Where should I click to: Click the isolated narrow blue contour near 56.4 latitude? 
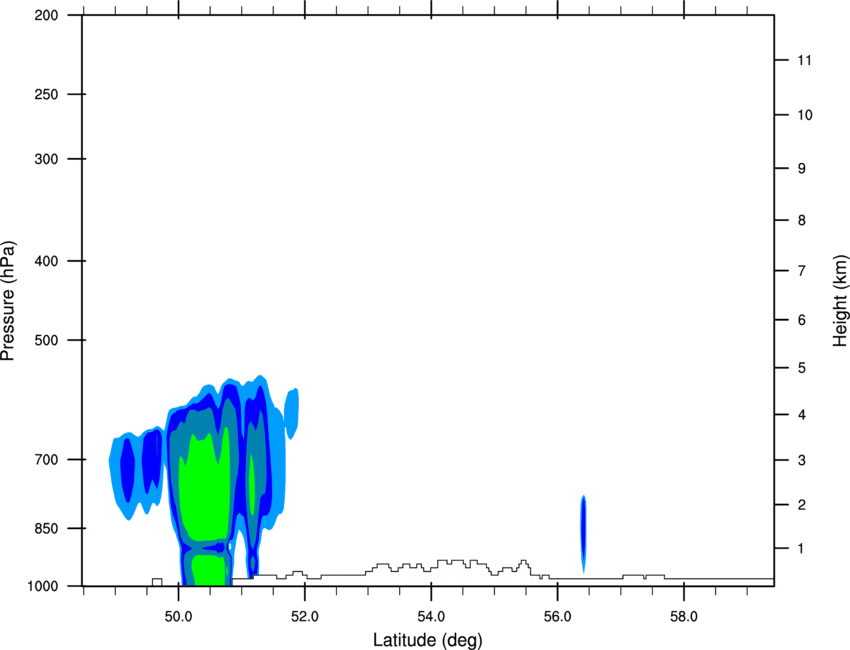pyautogui.click(x=583, y=534)
